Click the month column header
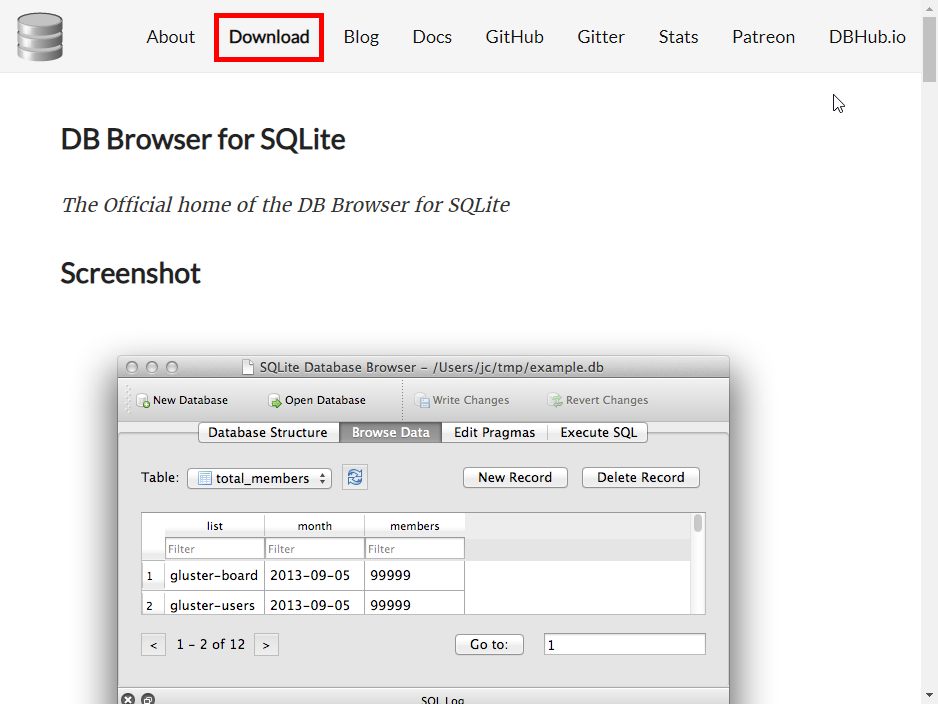938x704 pixels. (x=315, y=526)
